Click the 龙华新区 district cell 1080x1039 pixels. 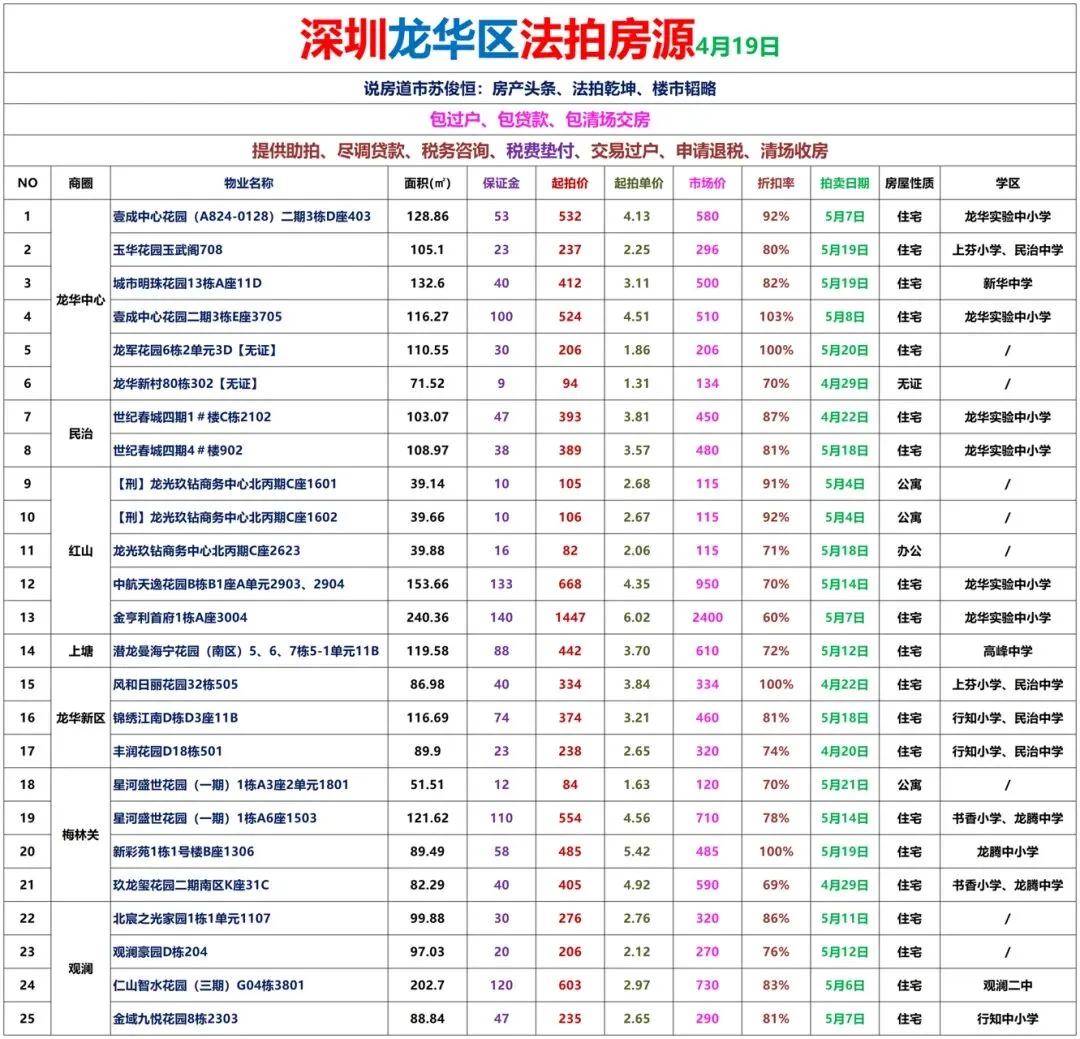(x=81, y=717)
